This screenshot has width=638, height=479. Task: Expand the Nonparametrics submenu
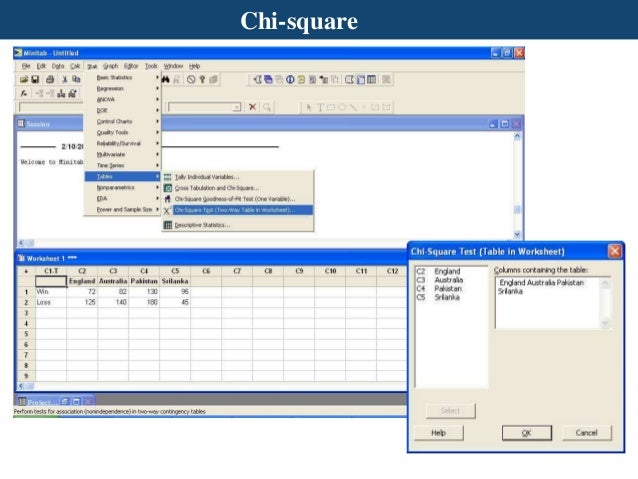point(122,188)
